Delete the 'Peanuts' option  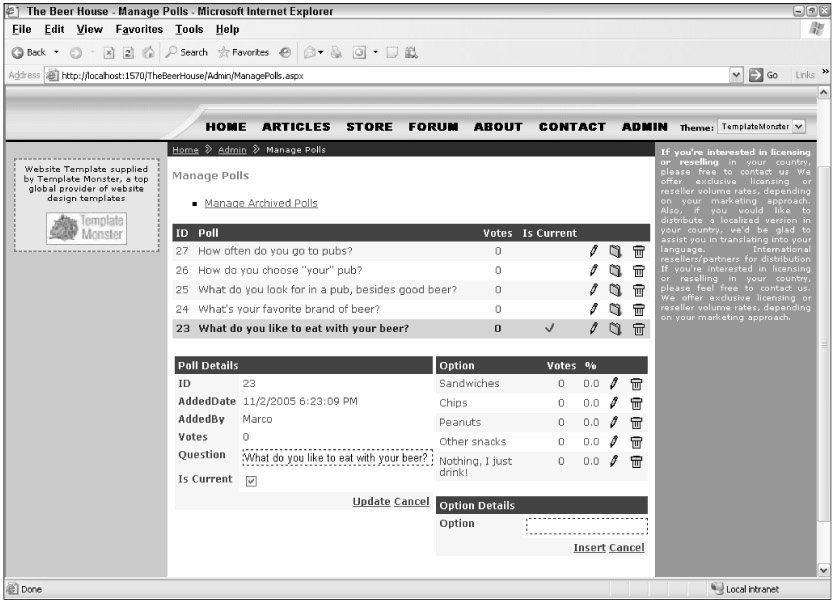click(x=636, y=423)
